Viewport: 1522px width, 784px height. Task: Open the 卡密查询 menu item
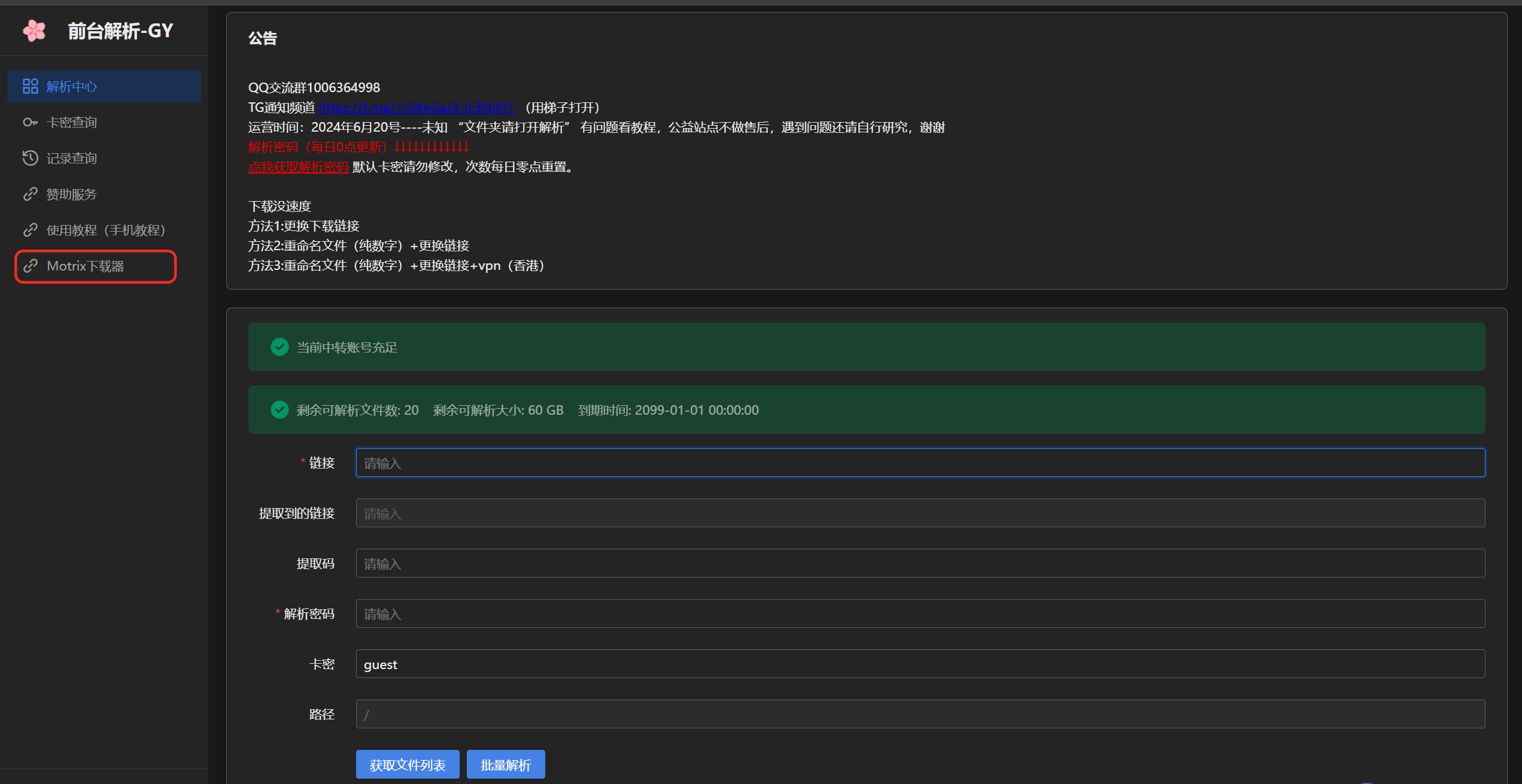(72, 122)
